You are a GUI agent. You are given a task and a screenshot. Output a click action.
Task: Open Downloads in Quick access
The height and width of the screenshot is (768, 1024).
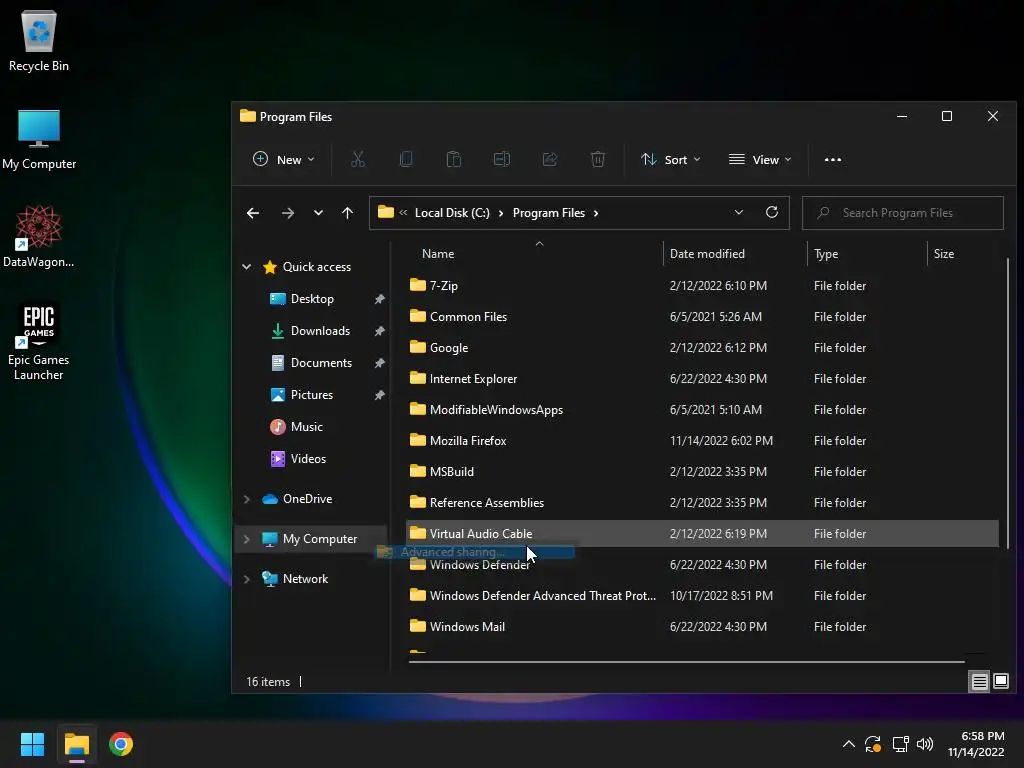click(x=312, y=331)
